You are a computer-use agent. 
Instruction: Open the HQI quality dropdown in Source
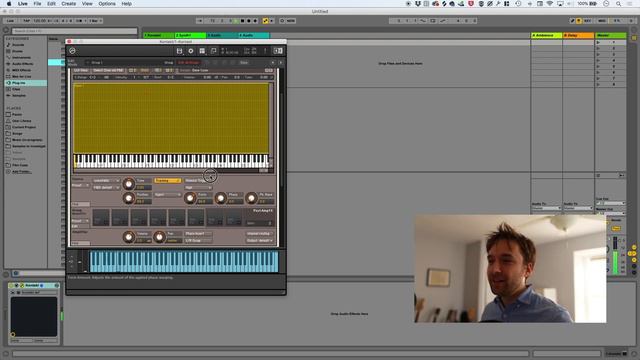(x=106, y=187)
